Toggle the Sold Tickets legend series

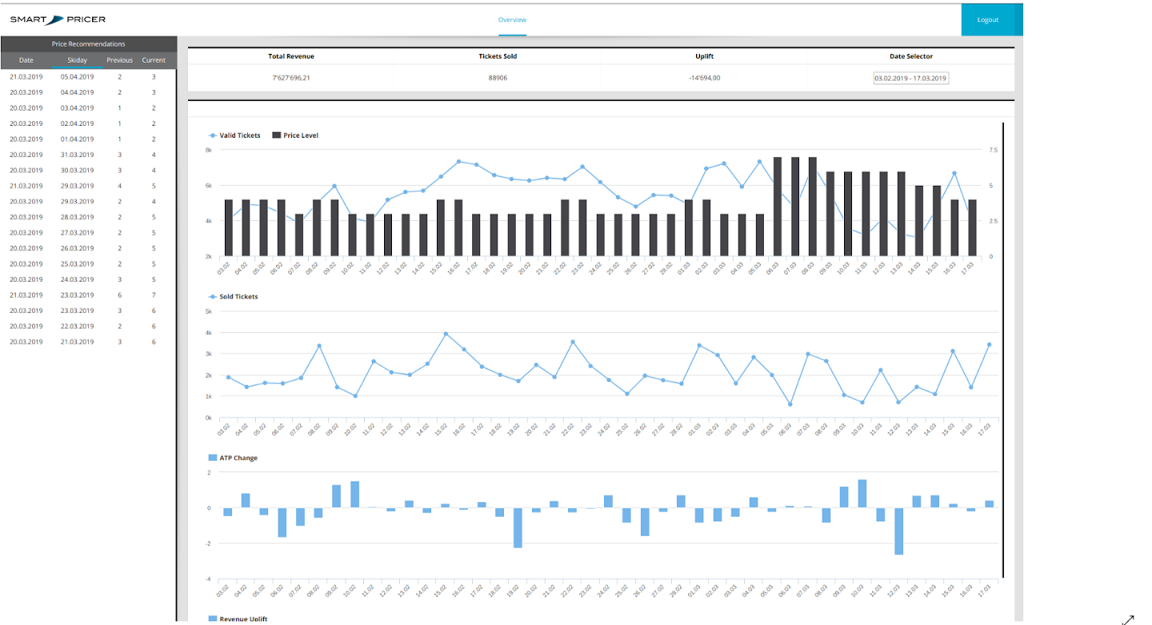(234, 297)
